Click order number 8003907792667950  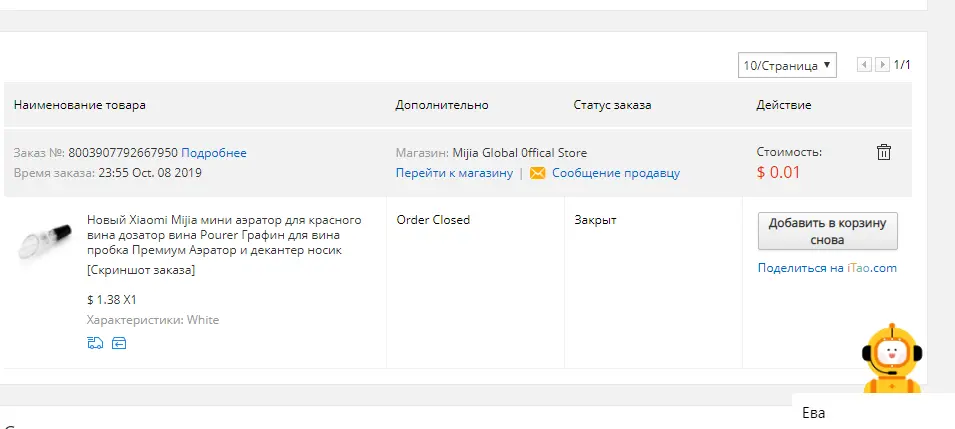coord(123,152)
